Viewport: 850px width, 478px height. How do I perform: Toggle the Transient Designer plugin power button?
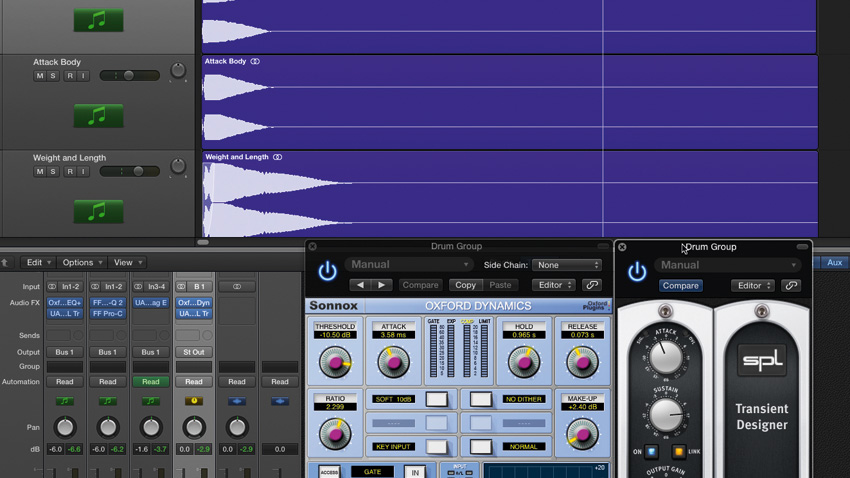point(637,272)
